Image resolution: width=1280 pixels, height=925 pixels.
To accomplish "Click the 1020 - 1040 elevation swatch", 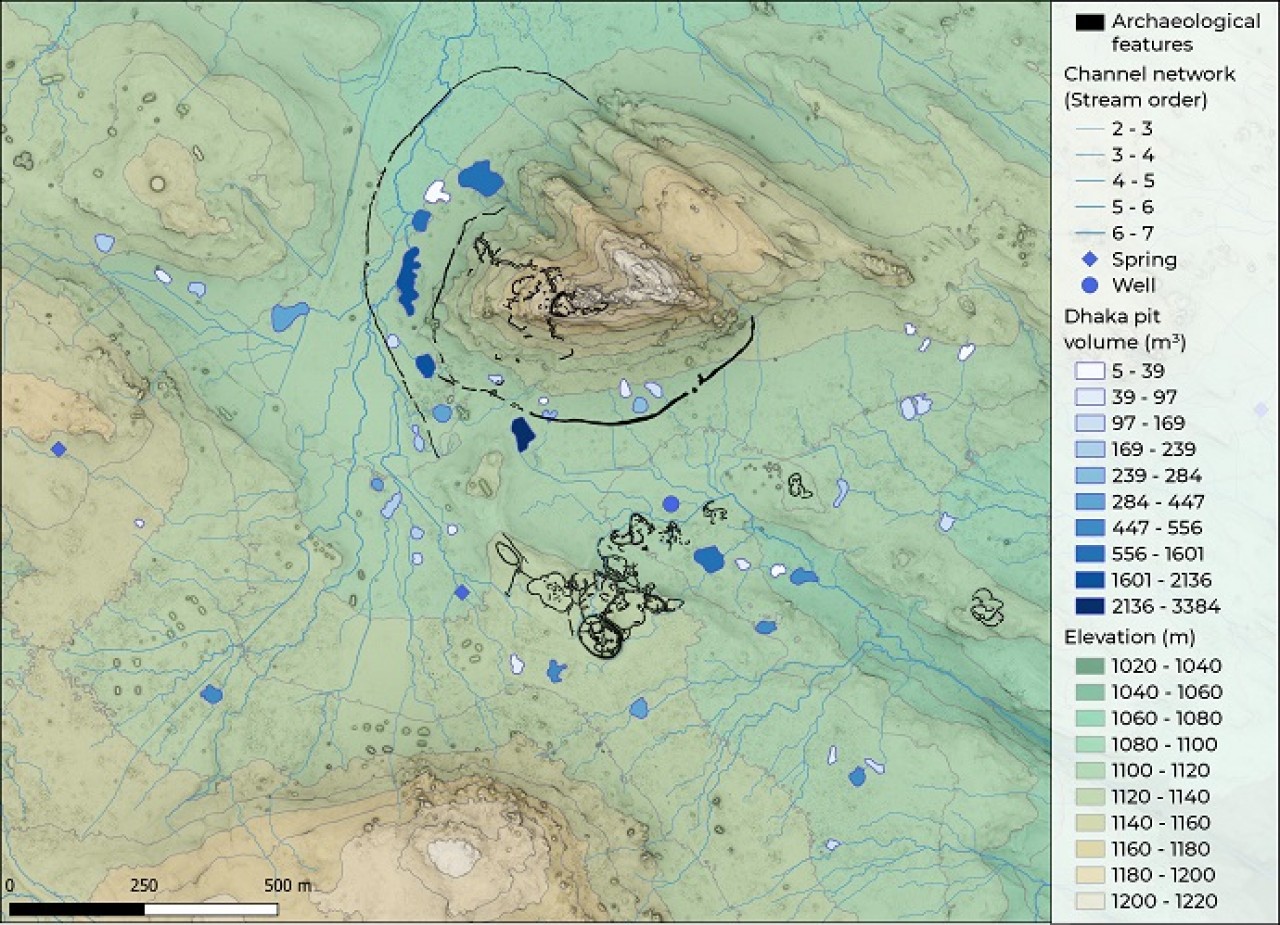I will click(x=1089, y=666).
